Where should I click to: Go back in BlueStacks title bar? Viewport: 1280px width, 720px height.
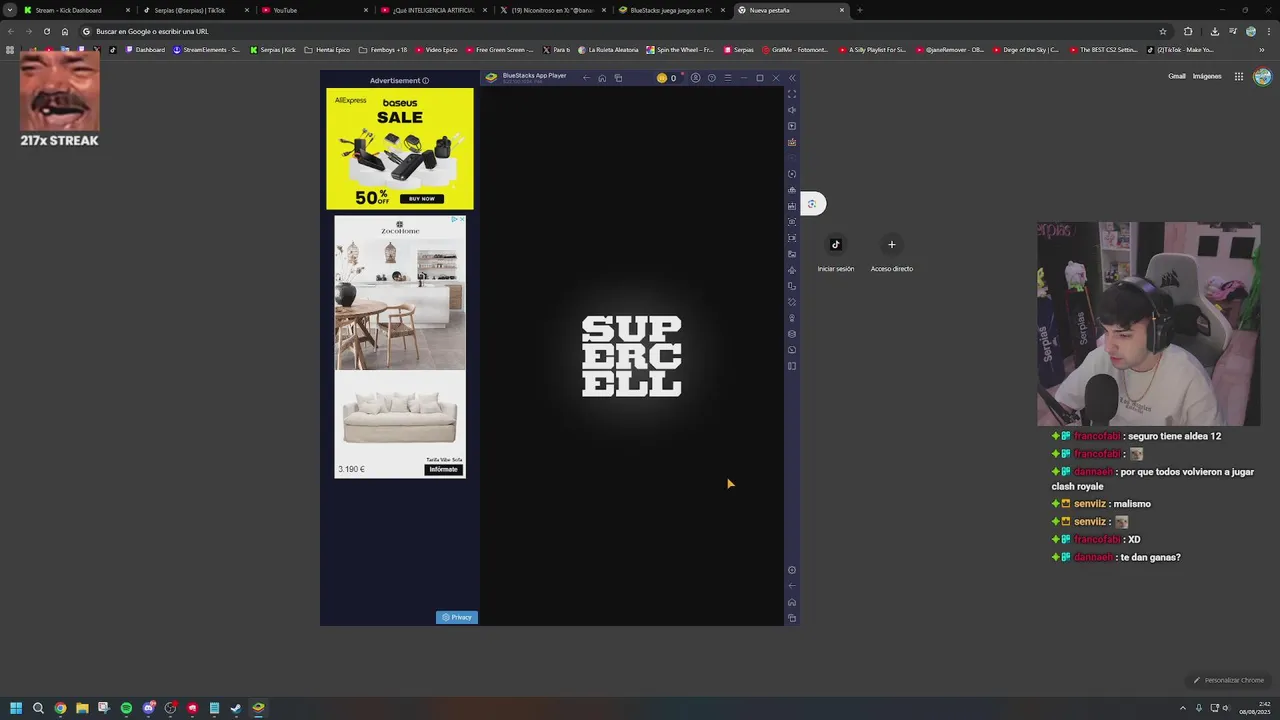[586, 78]
